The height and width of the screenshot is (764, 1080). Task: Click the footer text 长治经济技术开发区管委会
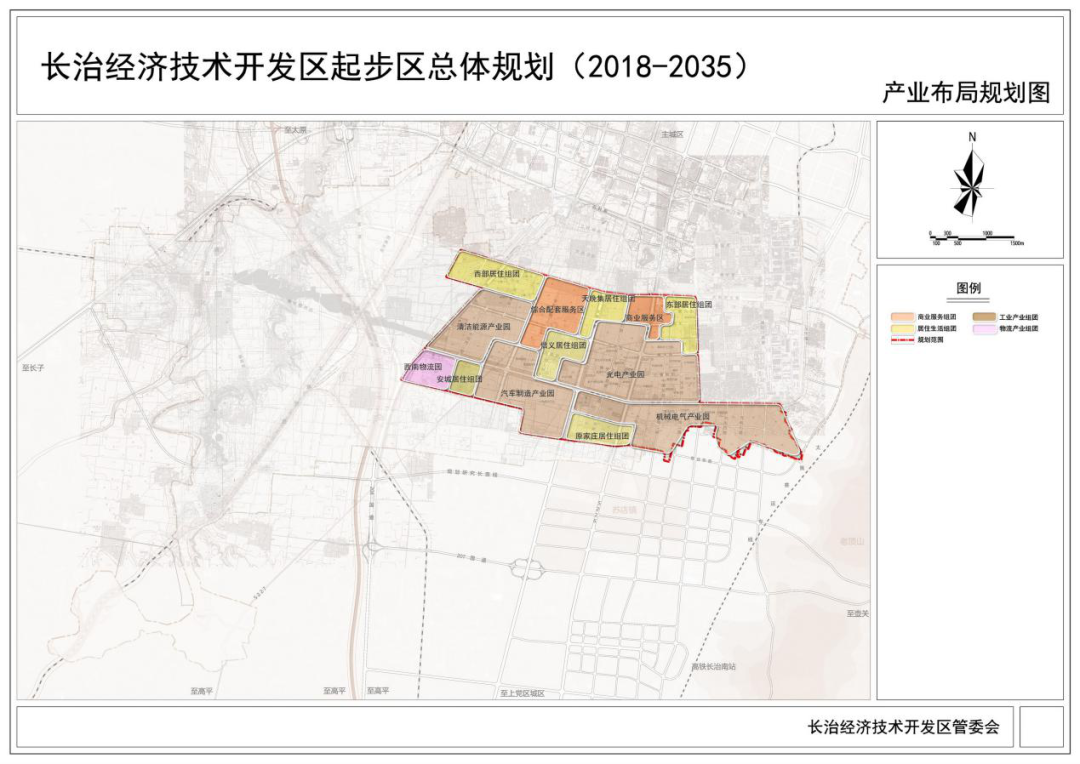click(x=903, y=726)
